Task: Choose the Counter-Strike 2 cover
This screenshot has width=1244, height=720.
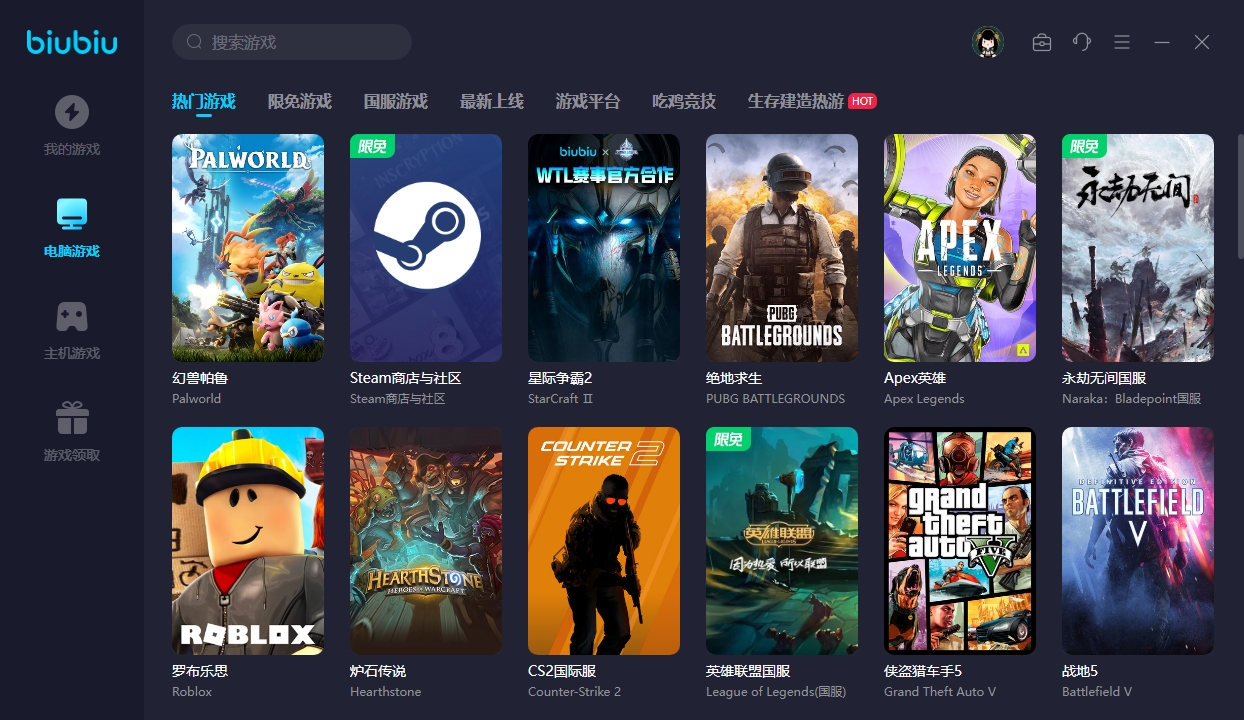Action: [604, 541]
